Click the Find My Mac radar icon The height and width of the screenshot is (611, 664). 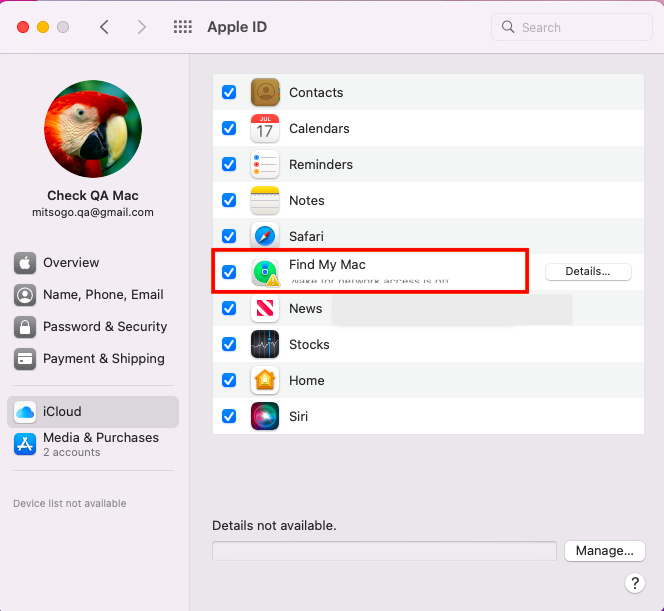coord(265,272)
